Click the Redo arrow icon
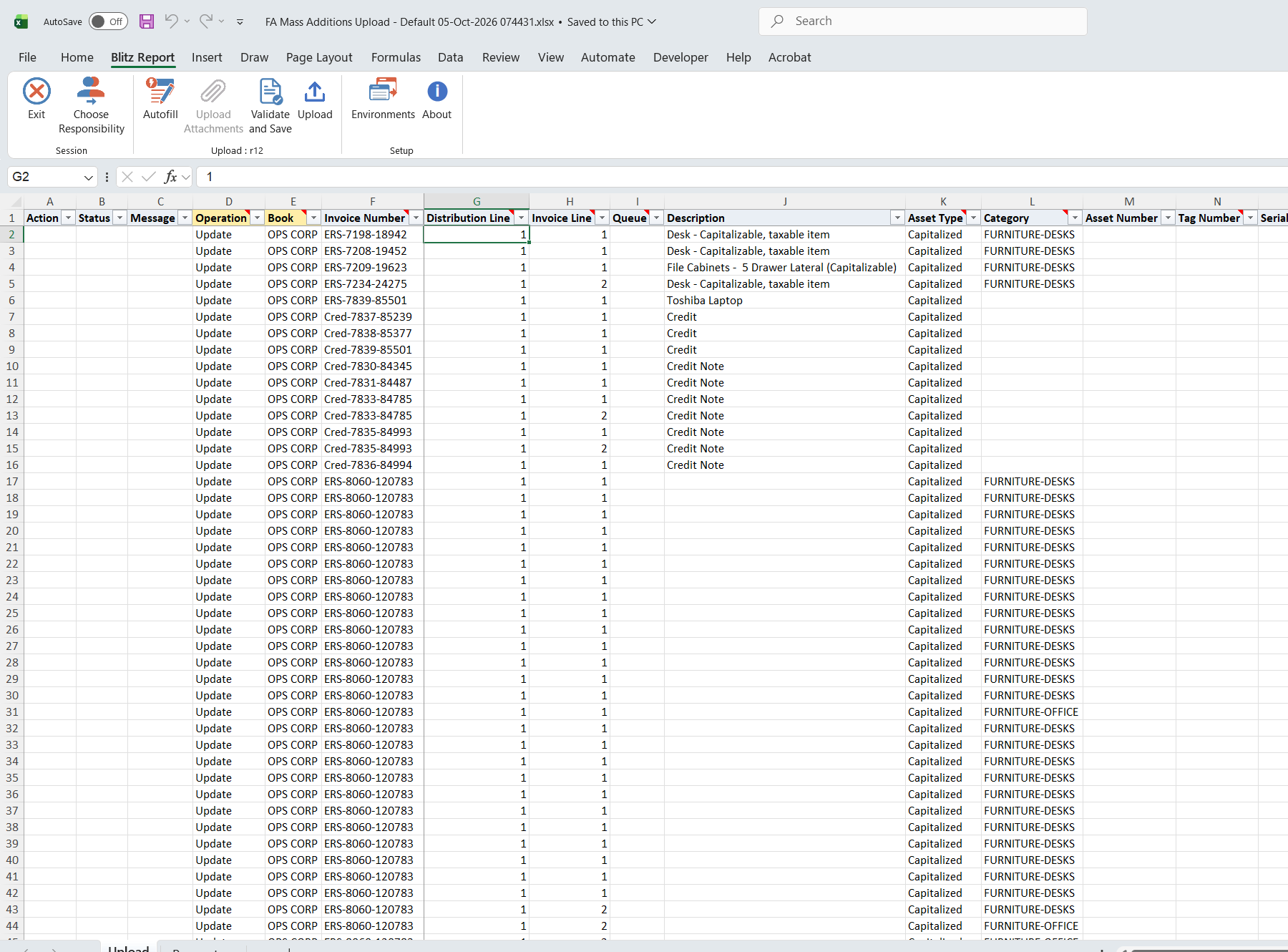The image size is (1288, 952). click(205, 21)
